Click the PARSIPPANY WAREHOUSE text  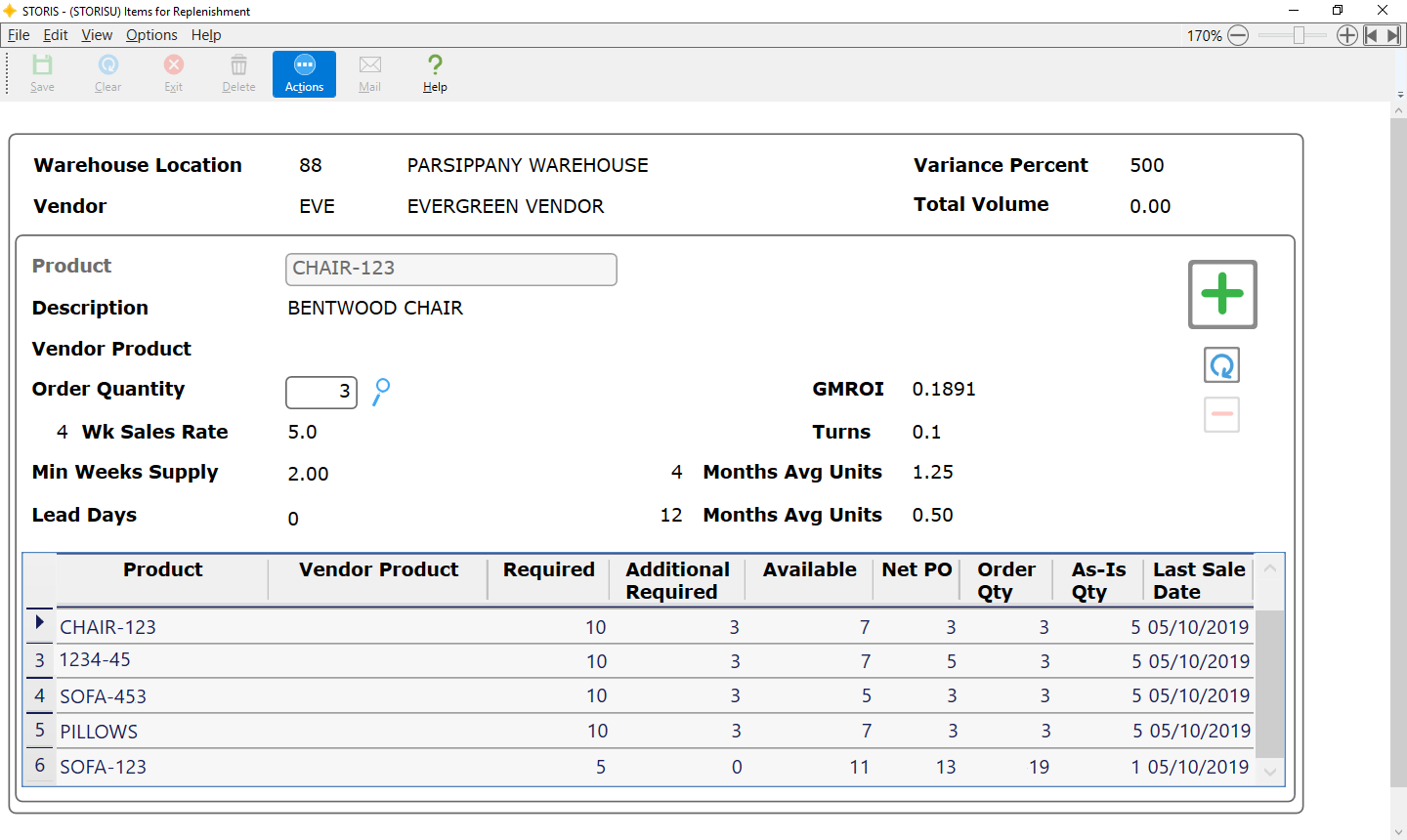[528, 165]
